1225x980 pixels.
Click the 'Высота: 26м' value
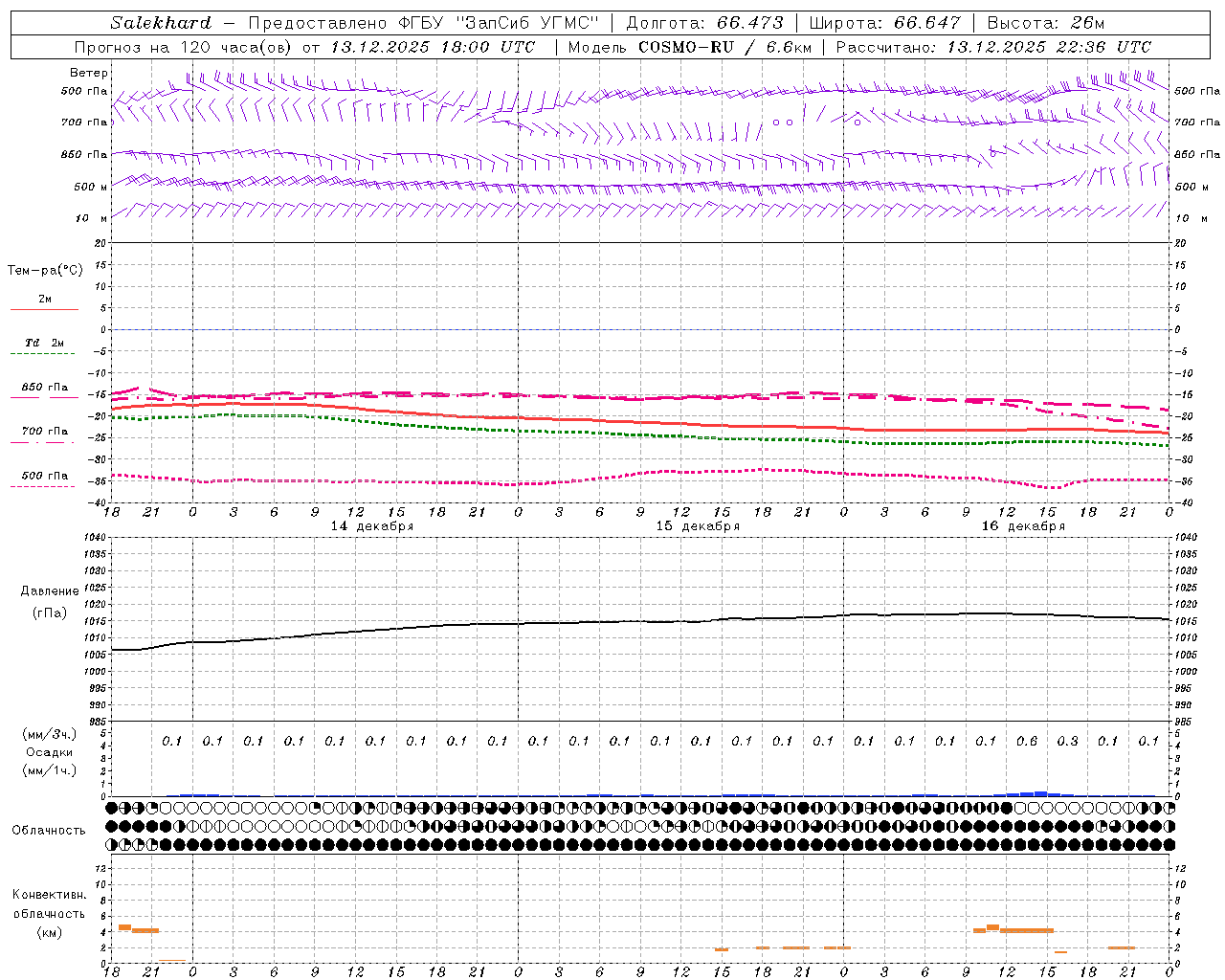click(x=1045, y=23)
